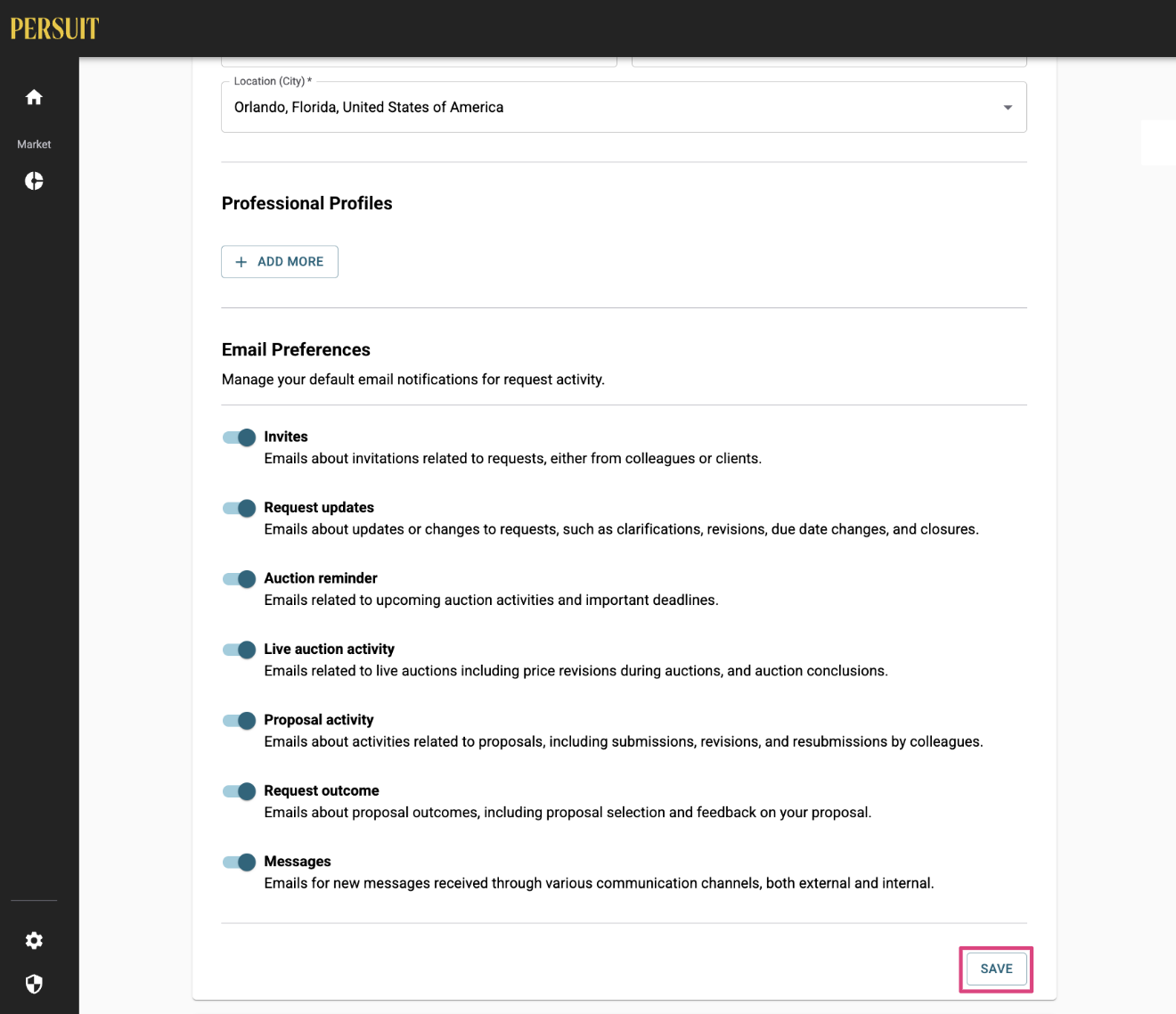Click the Email Preferences heading
This screenshot has width=1176, height=1014.
pos(296,349)
